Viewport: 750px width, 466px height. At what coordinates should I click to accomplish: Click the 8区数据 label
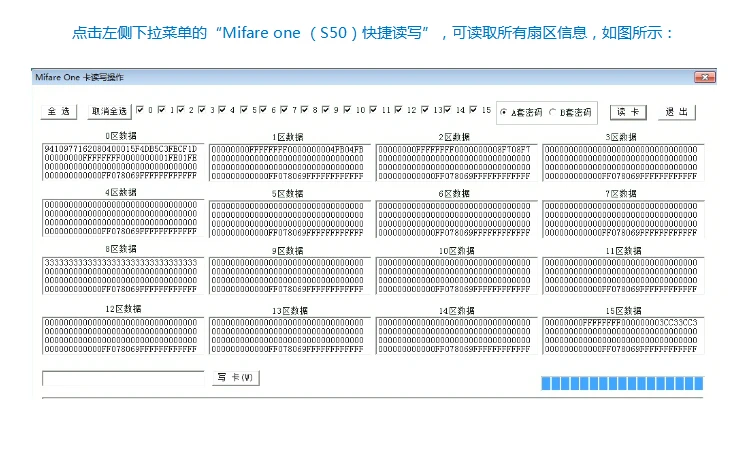tap(121, 249)
